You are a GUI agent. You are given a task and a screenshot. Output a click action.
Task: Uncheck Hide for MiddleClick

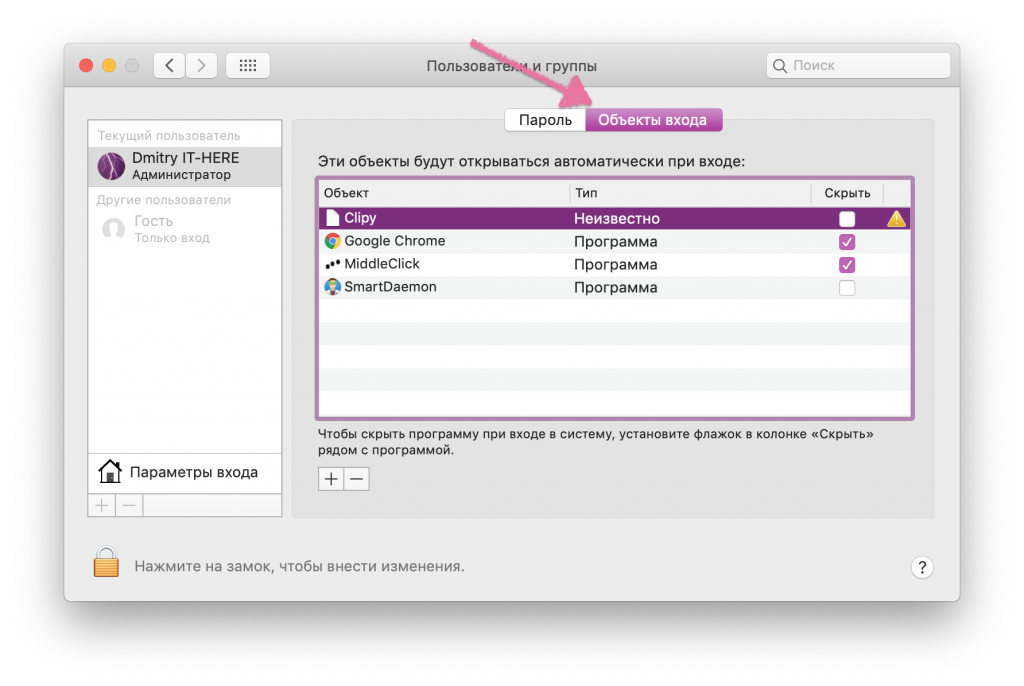tap(847, 265)
